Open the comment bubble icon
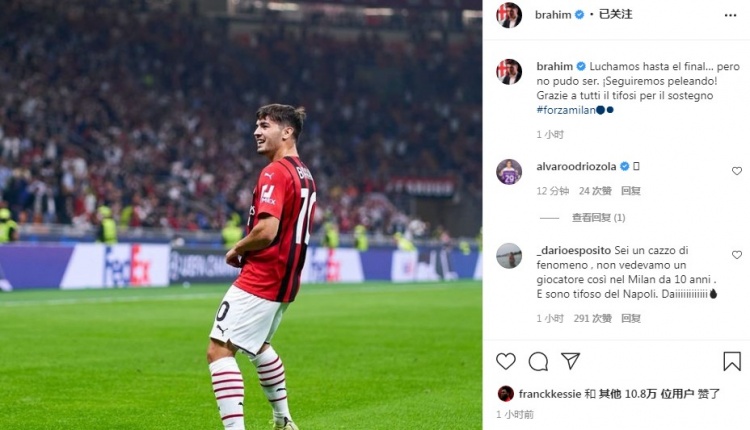This screenshot has width=750, height=430. [538, 361]
